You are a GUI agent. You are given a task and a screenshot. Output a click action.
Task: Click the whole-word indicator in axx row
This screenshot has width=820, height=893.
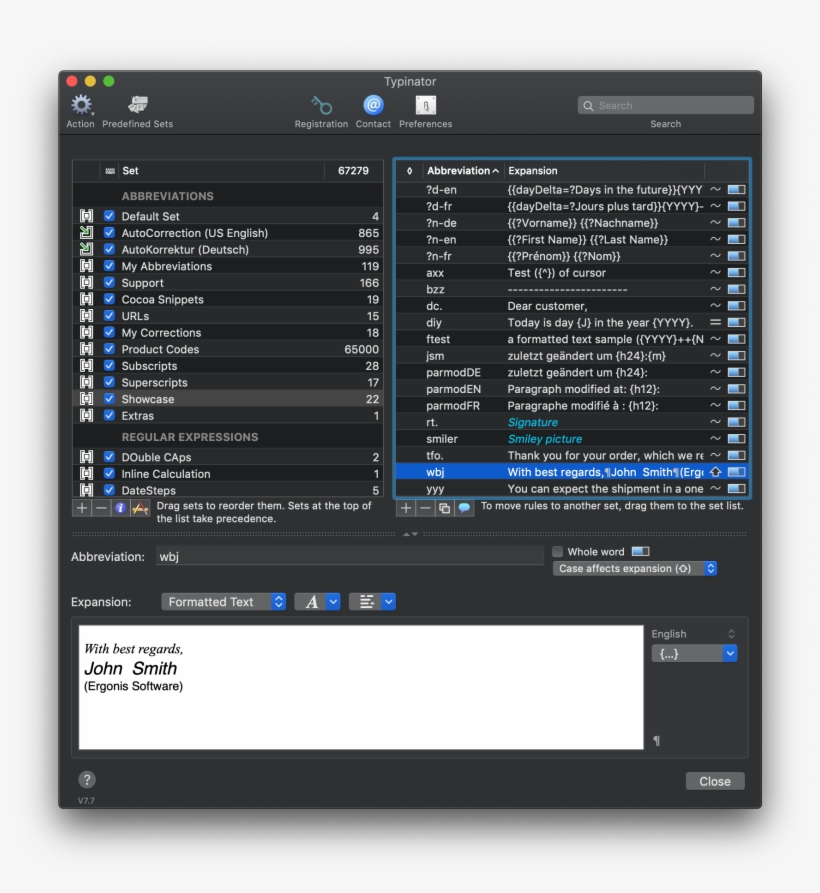736,273
